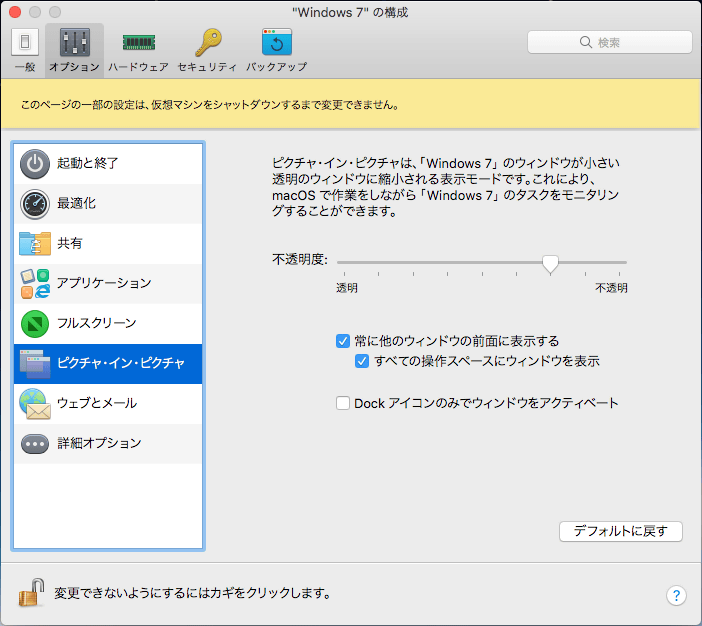
Task: Click the ピクチャ・イン・ピクチャ windows icon
Action: pos(35,364)
